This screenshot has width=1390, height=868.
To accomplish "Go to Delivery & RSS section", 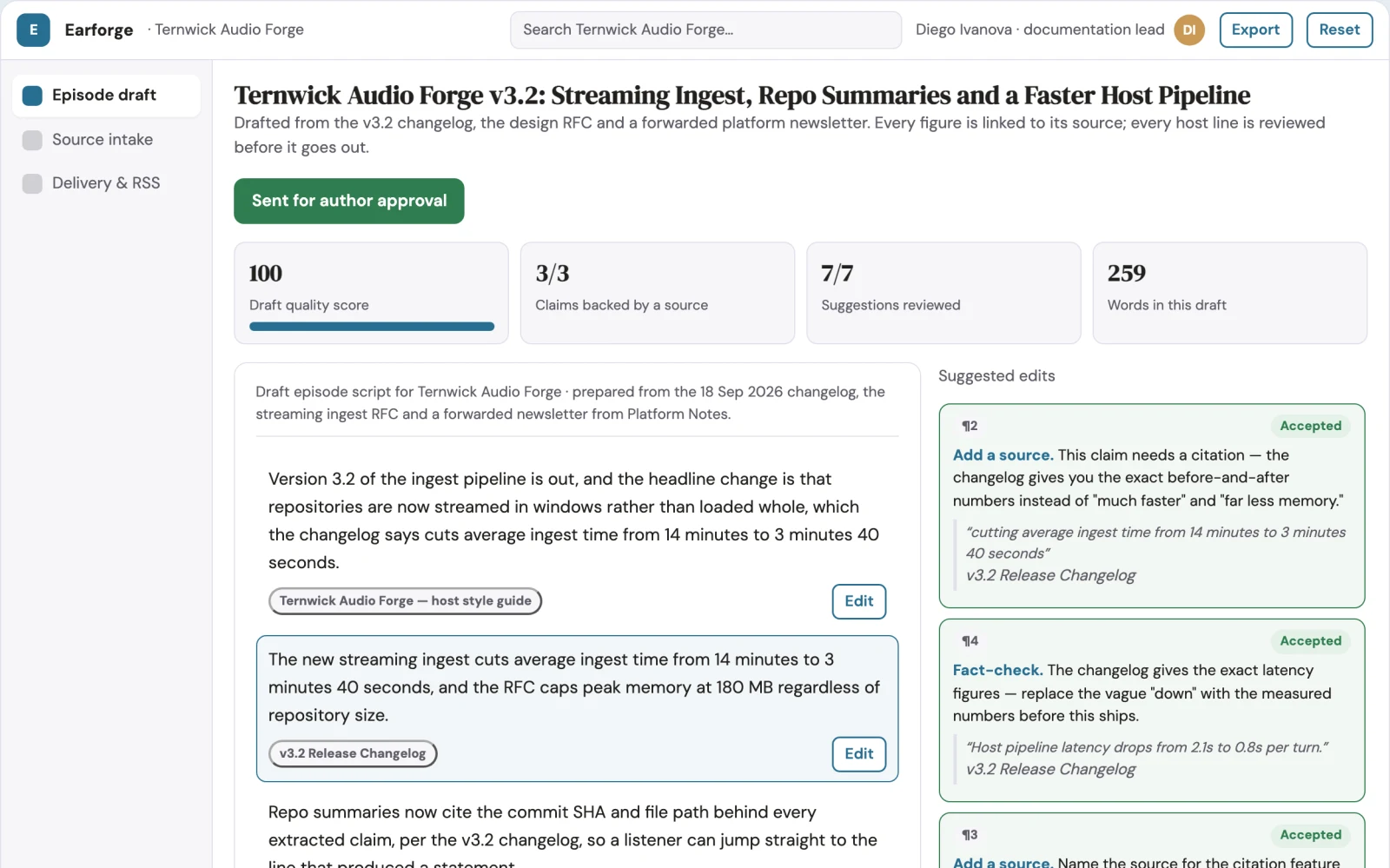I will point(106,183).
